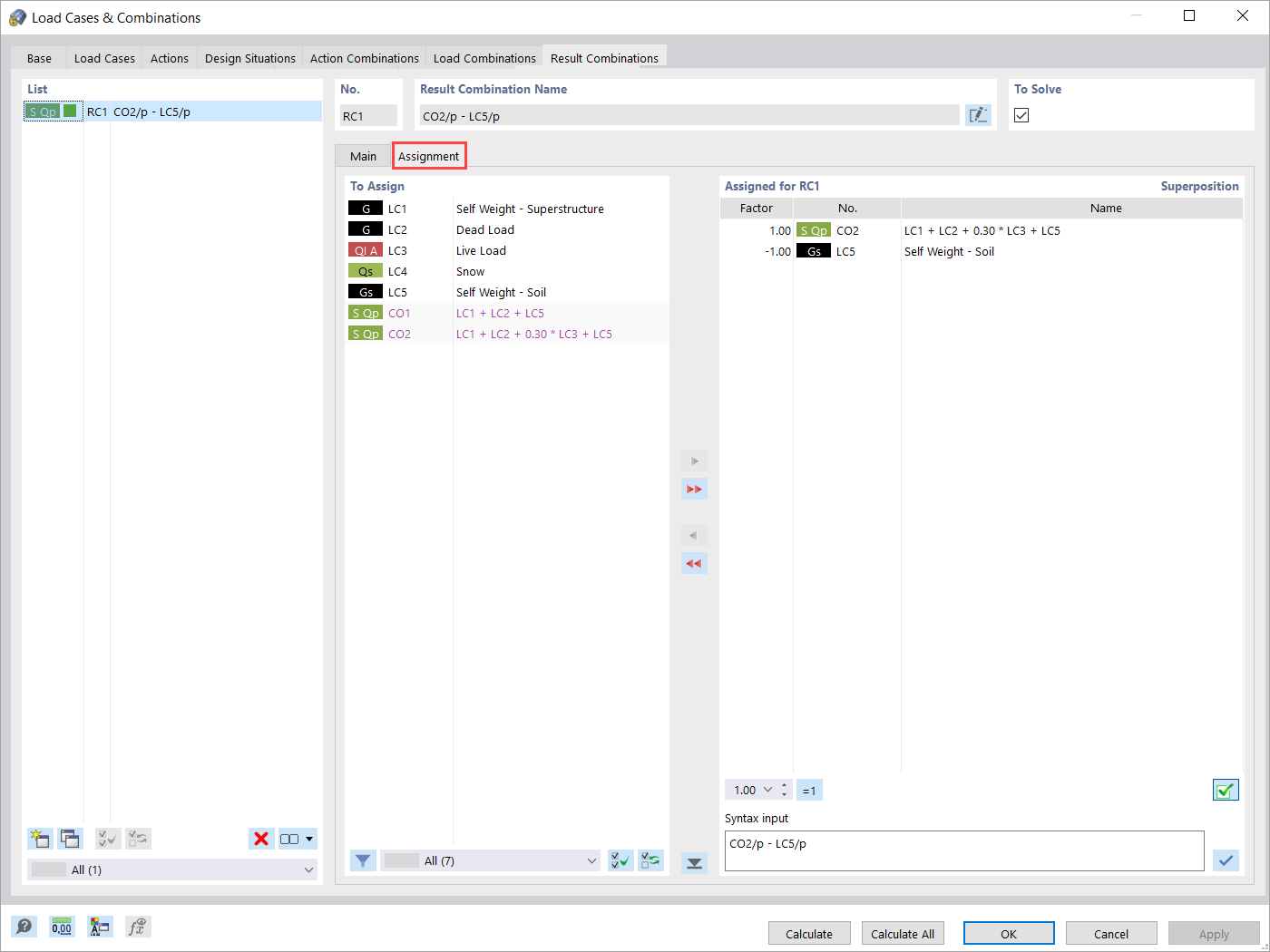The image size is (1270, 952).
Task: Remove selected item with single left arrow
Action: tap(694, 535)
